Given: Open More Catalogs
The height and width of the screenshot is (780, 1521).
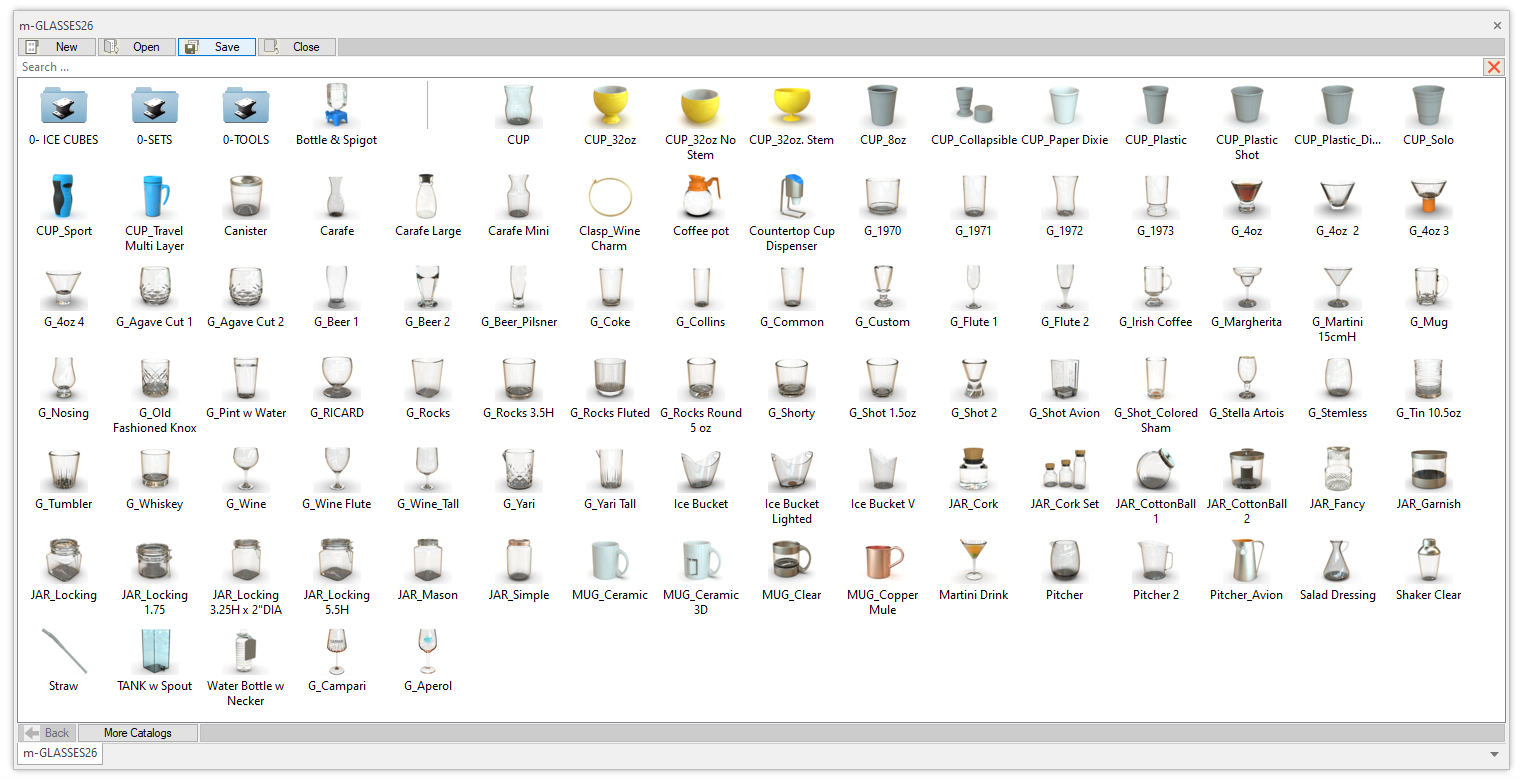Looking at the screenshot, I should point(138,733).
